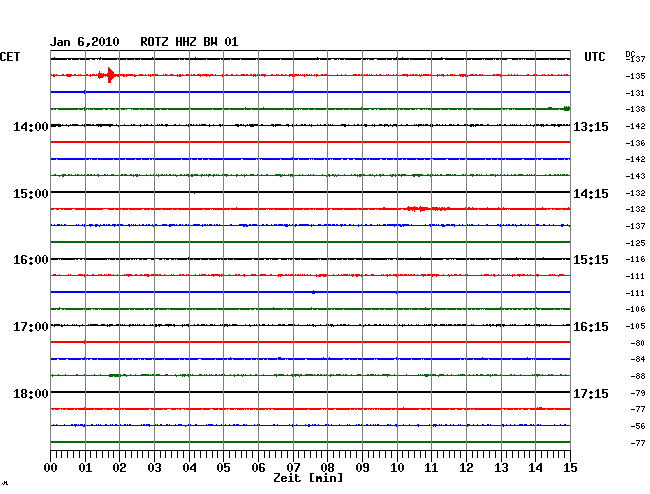Click the DC offset value '-143'
The width and height of the screenshot is (650, 494).
click(635, 176)
